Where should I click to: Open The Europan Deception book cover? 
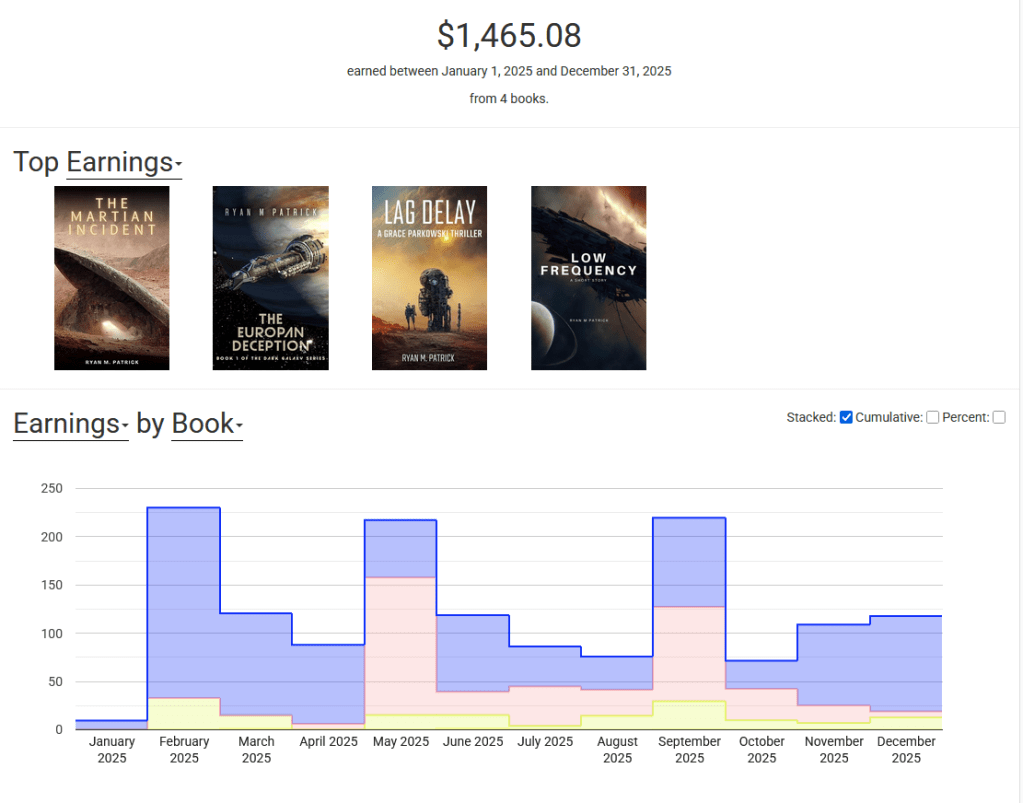[x=270, y=278]
